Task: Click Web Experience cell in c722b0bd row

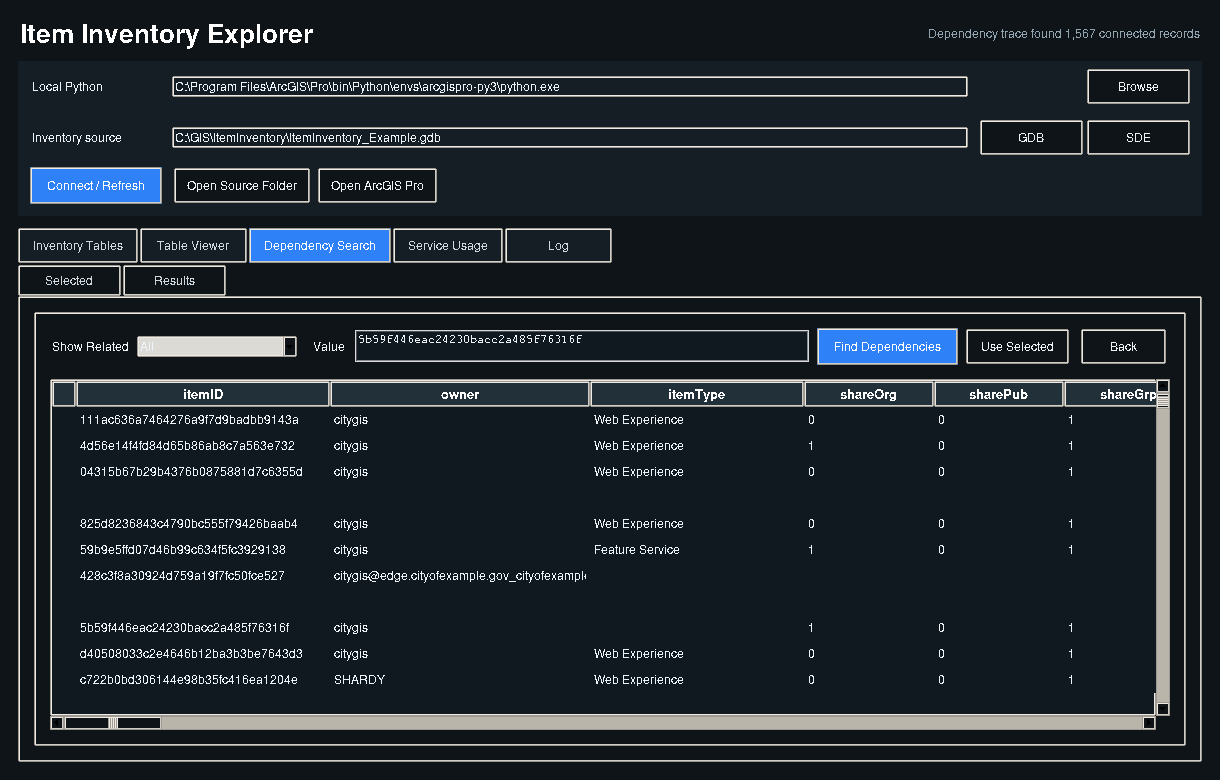Action: [x=639, y=680]
